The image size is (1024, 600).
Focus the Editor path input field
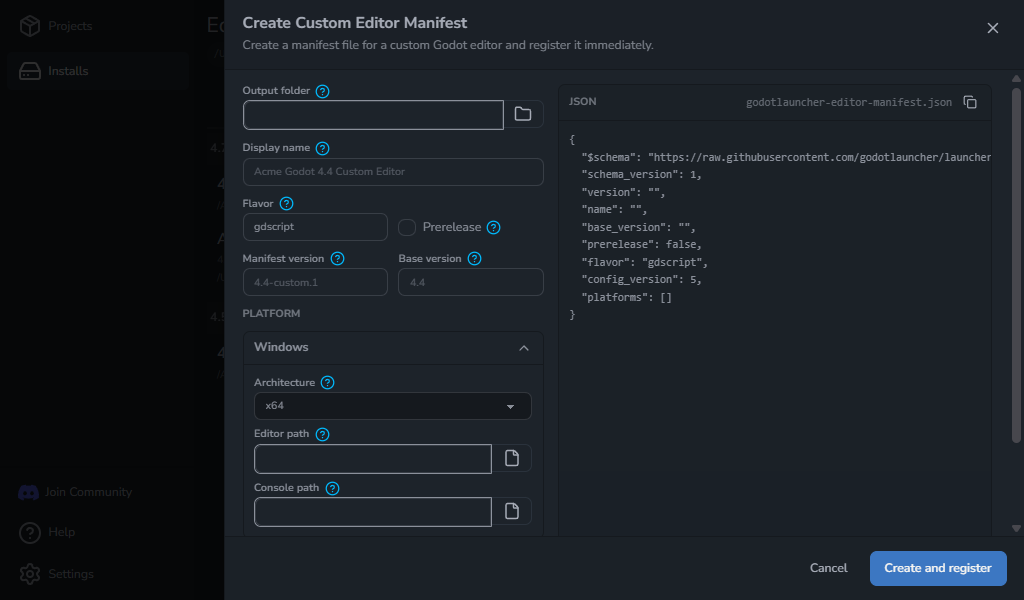373,459
